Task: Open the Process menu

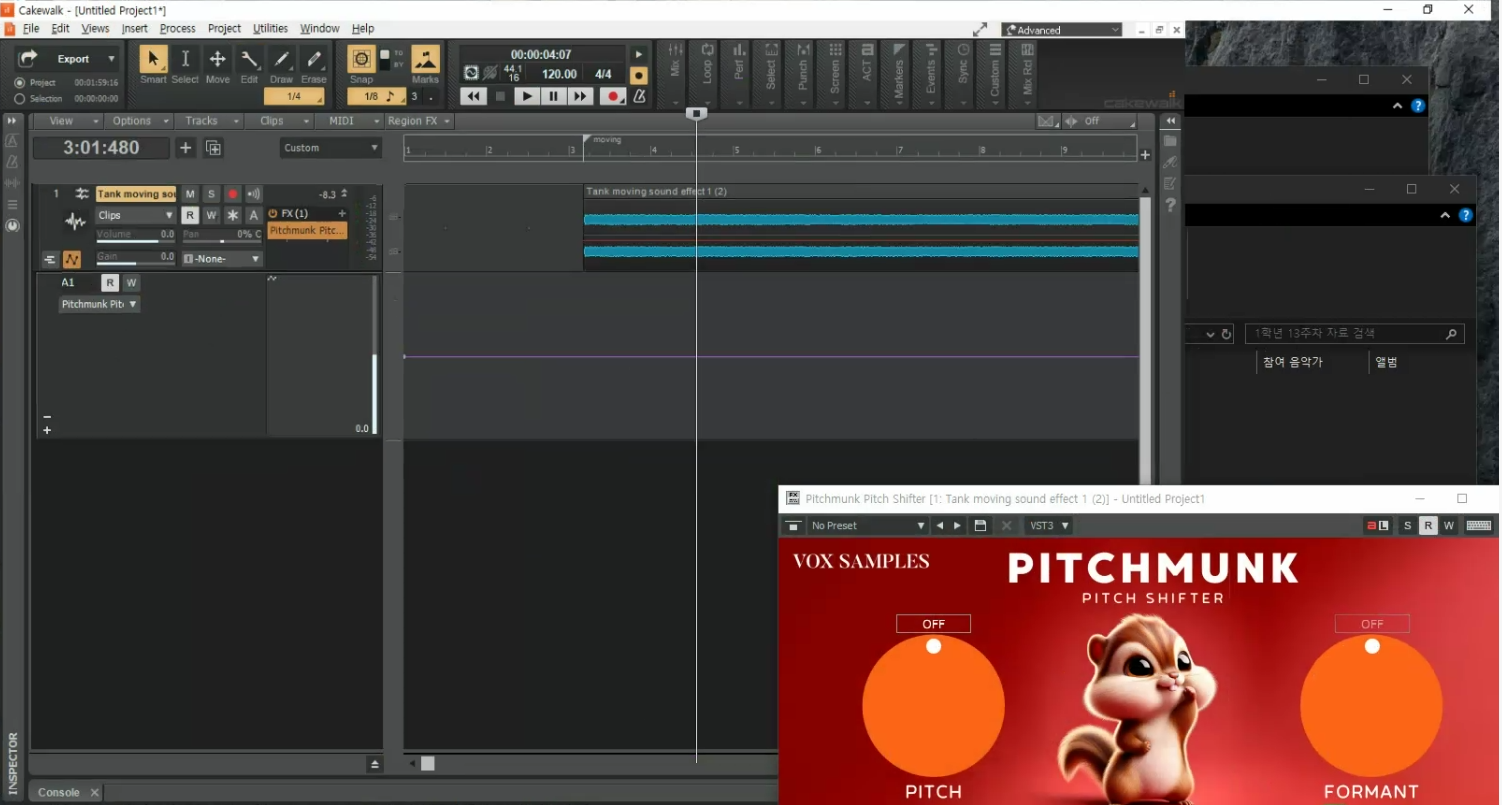Action: click(178, 29)
